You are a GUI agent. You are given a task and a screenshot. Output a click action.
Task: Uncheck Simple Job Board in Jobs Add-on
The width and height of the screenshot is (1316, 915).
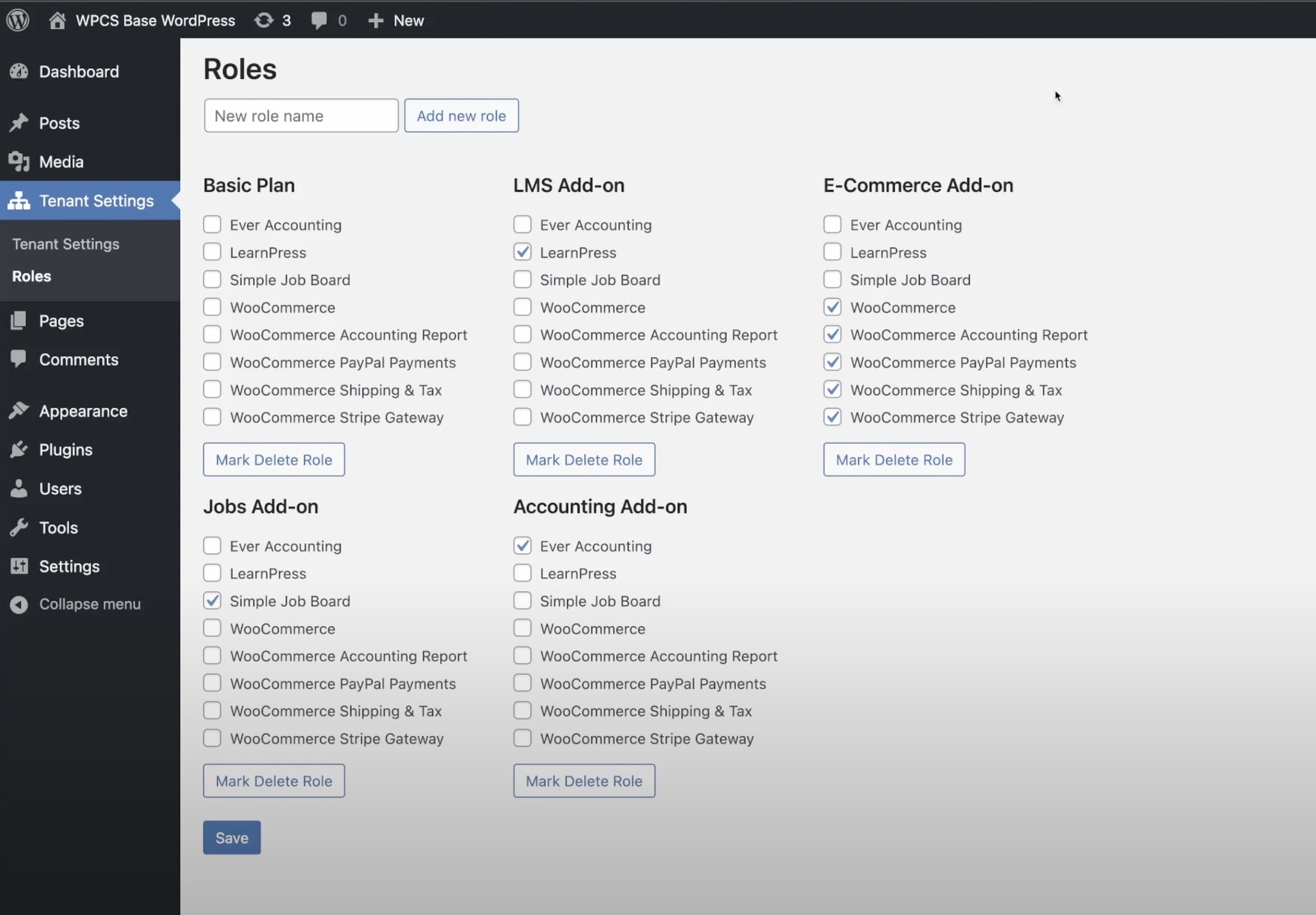click(212, 600)
